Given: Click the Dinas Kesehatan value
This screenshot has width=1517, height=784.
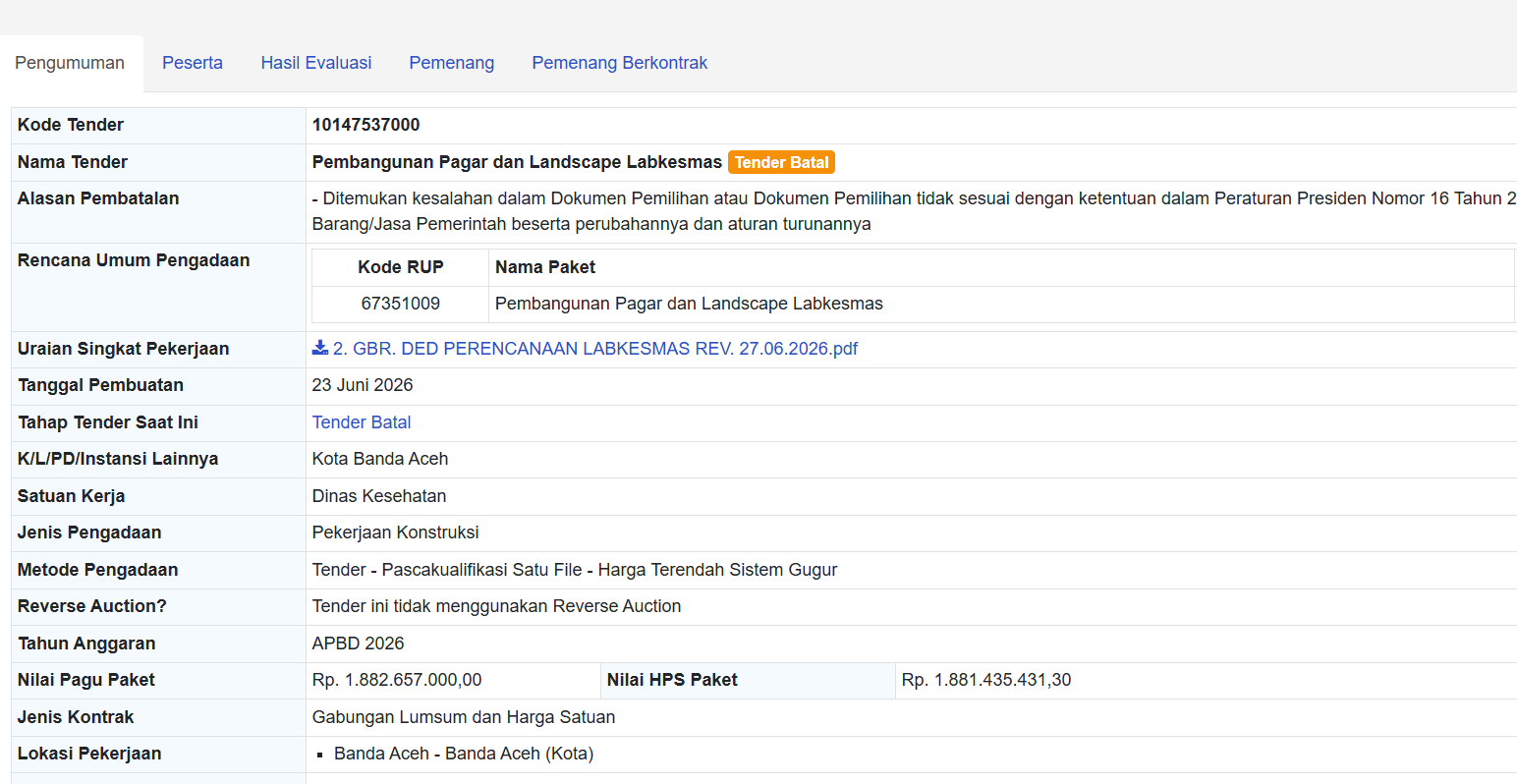Looking at the screenshot, I should (379, 496).
